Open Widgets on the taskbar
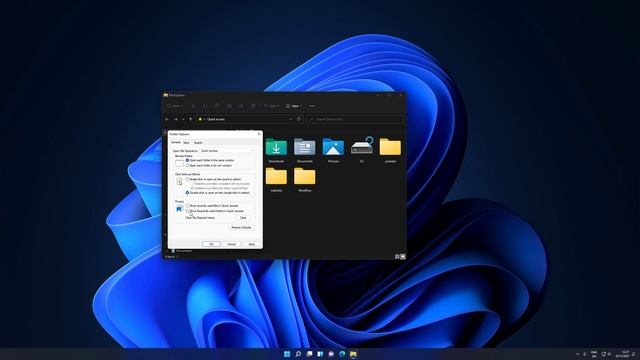This screenshot has width=640, height=360. tap(320, 354)
